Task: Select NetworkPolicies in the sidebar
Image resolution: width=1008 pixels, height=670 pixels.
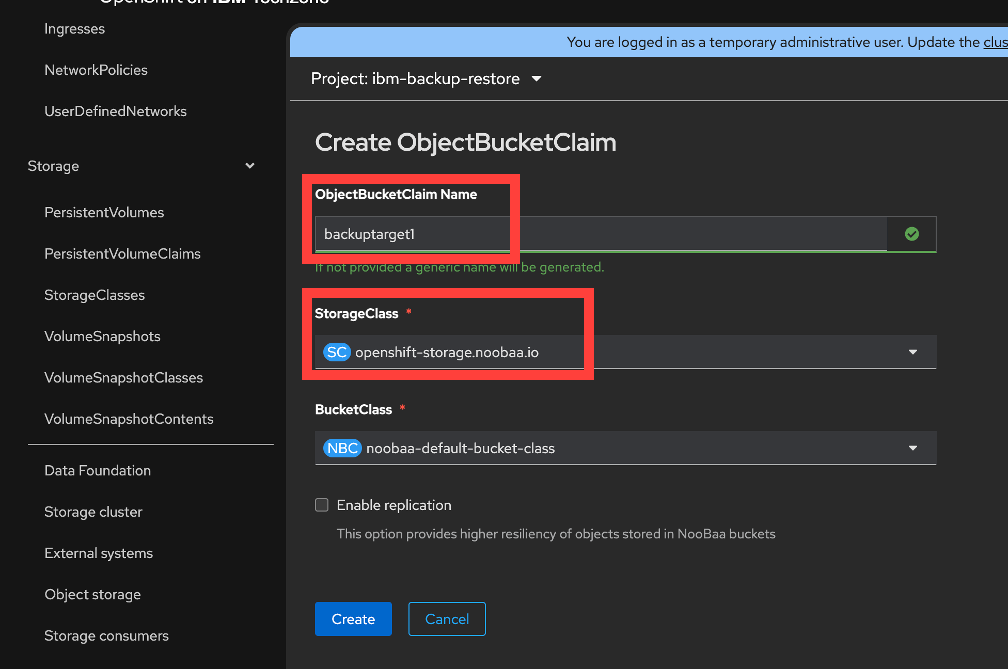Action: click(x=96, y=70)
